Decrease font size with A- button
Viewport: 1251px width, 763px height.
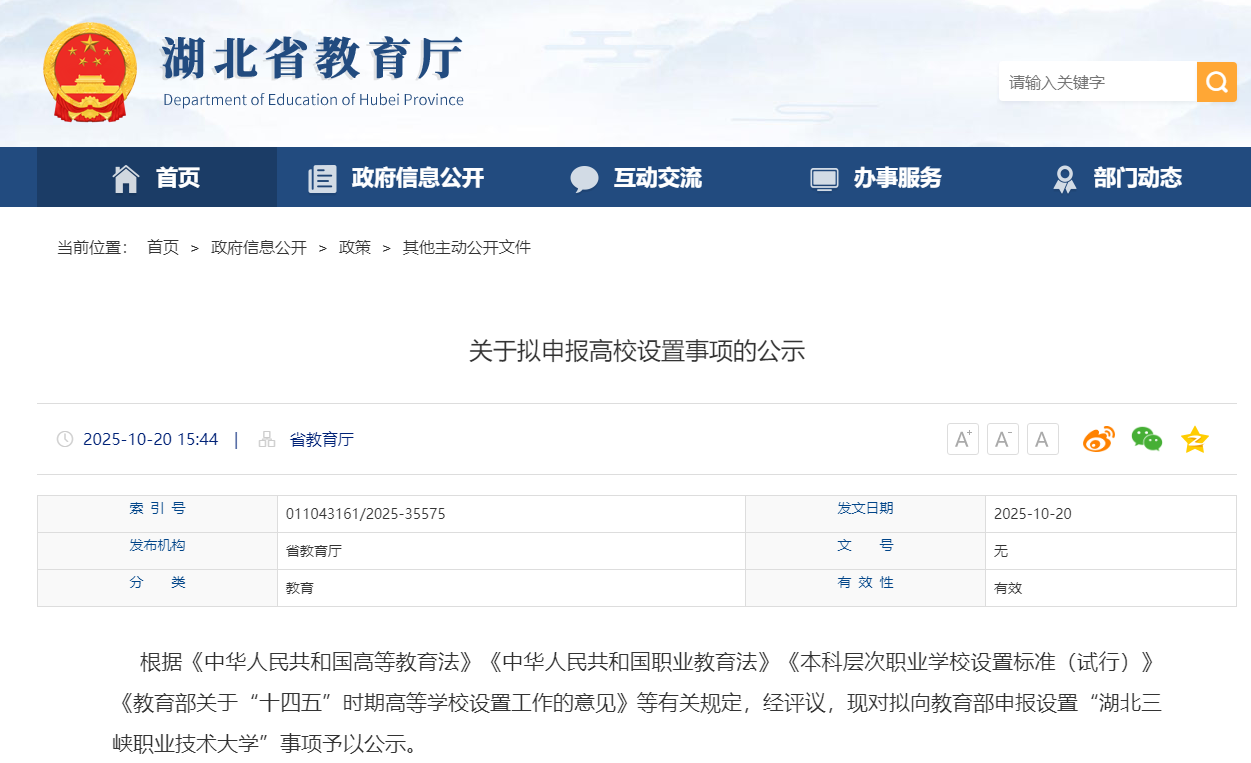pos(1002,439)
